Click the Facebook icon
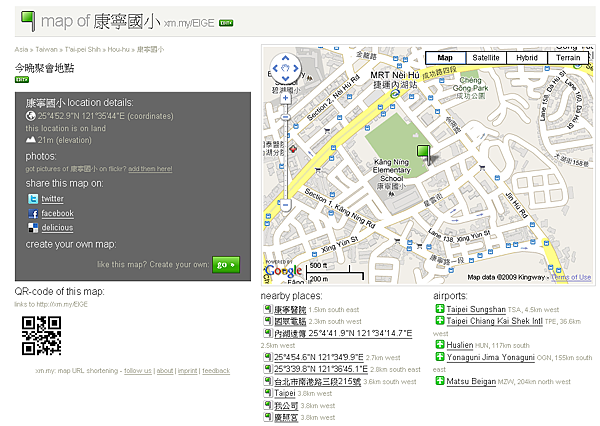The height and width of the screenshot is (426, 600). [x=33, y=214]
